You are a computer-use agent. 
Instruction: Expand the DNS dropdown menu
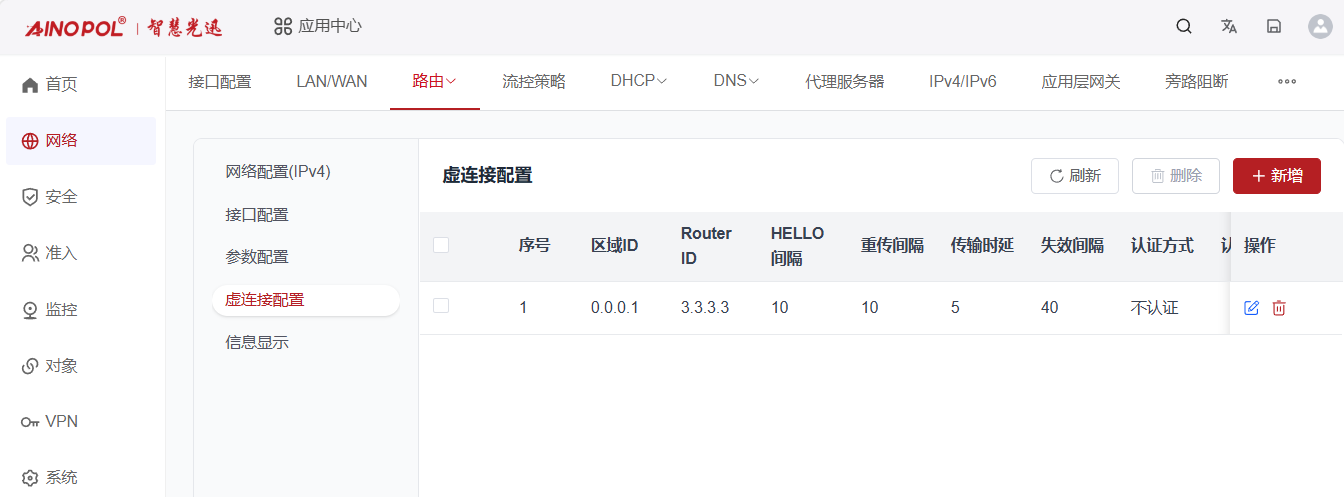coord(736,82)
